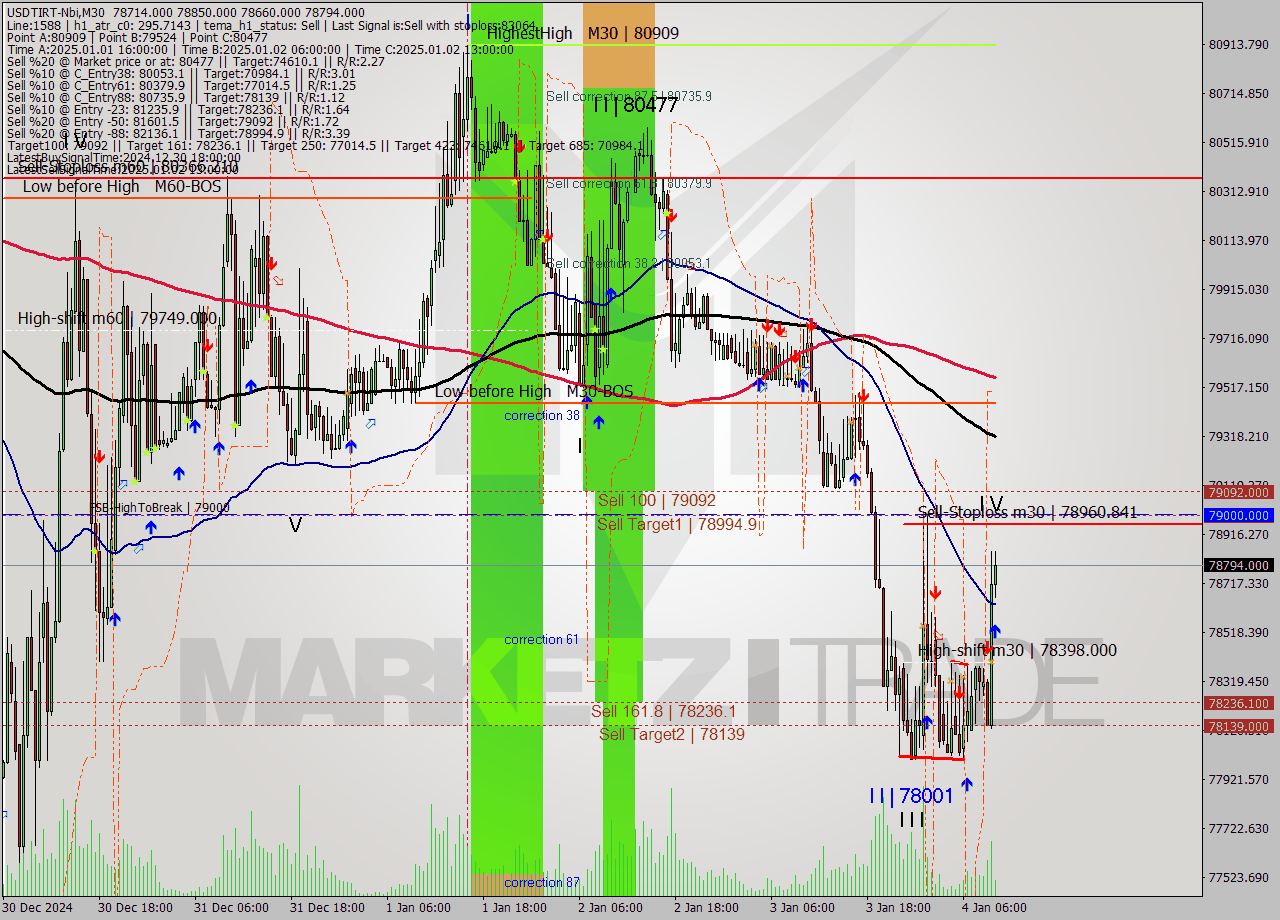
Task: Select the 'Sell %20 @ Market price' line
Action: 196,60
